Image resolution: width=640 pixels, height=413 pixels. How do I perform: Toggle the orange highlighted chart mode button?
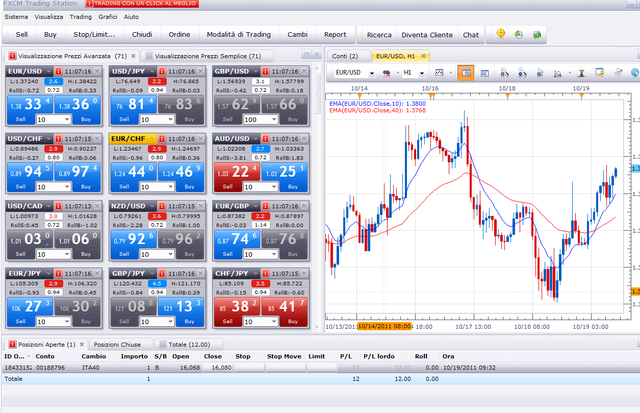click(466, 73)
